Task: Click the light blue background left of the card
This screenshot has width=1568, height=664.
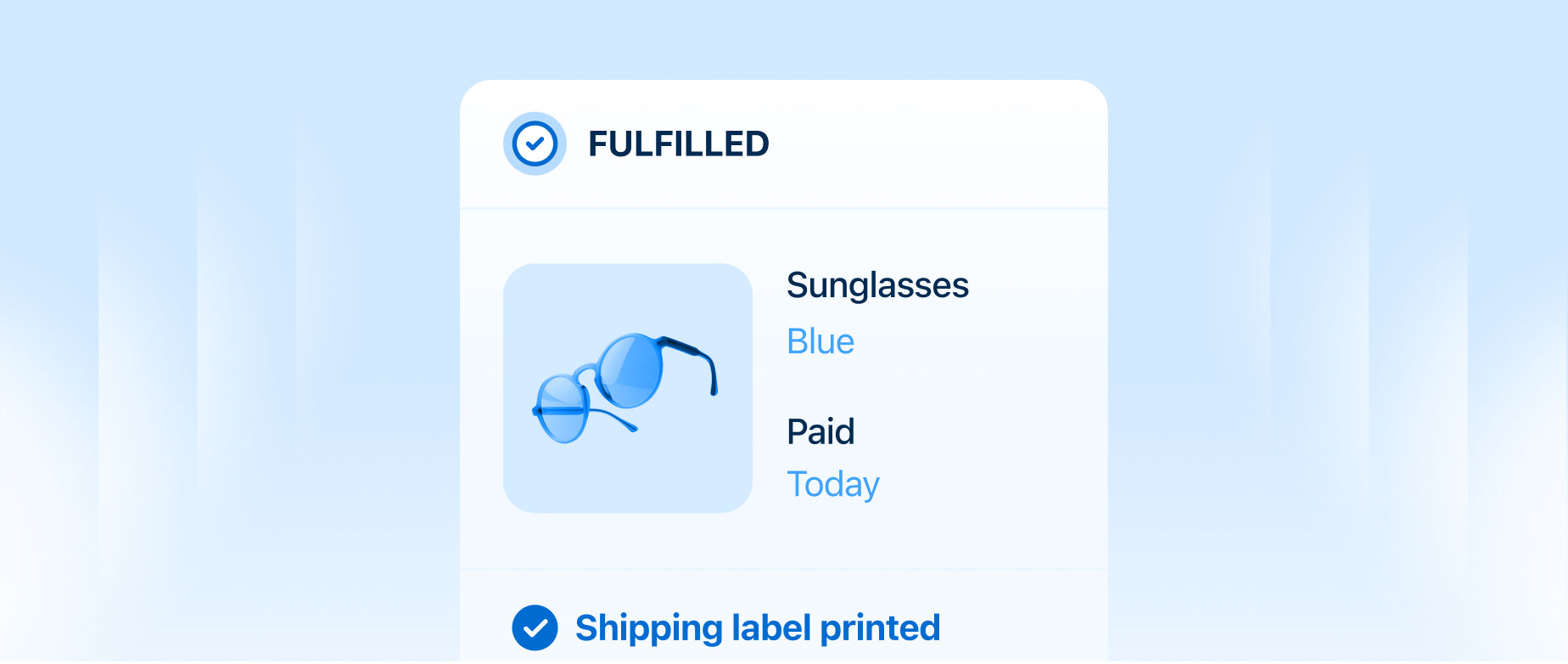Action: (229, 340)
